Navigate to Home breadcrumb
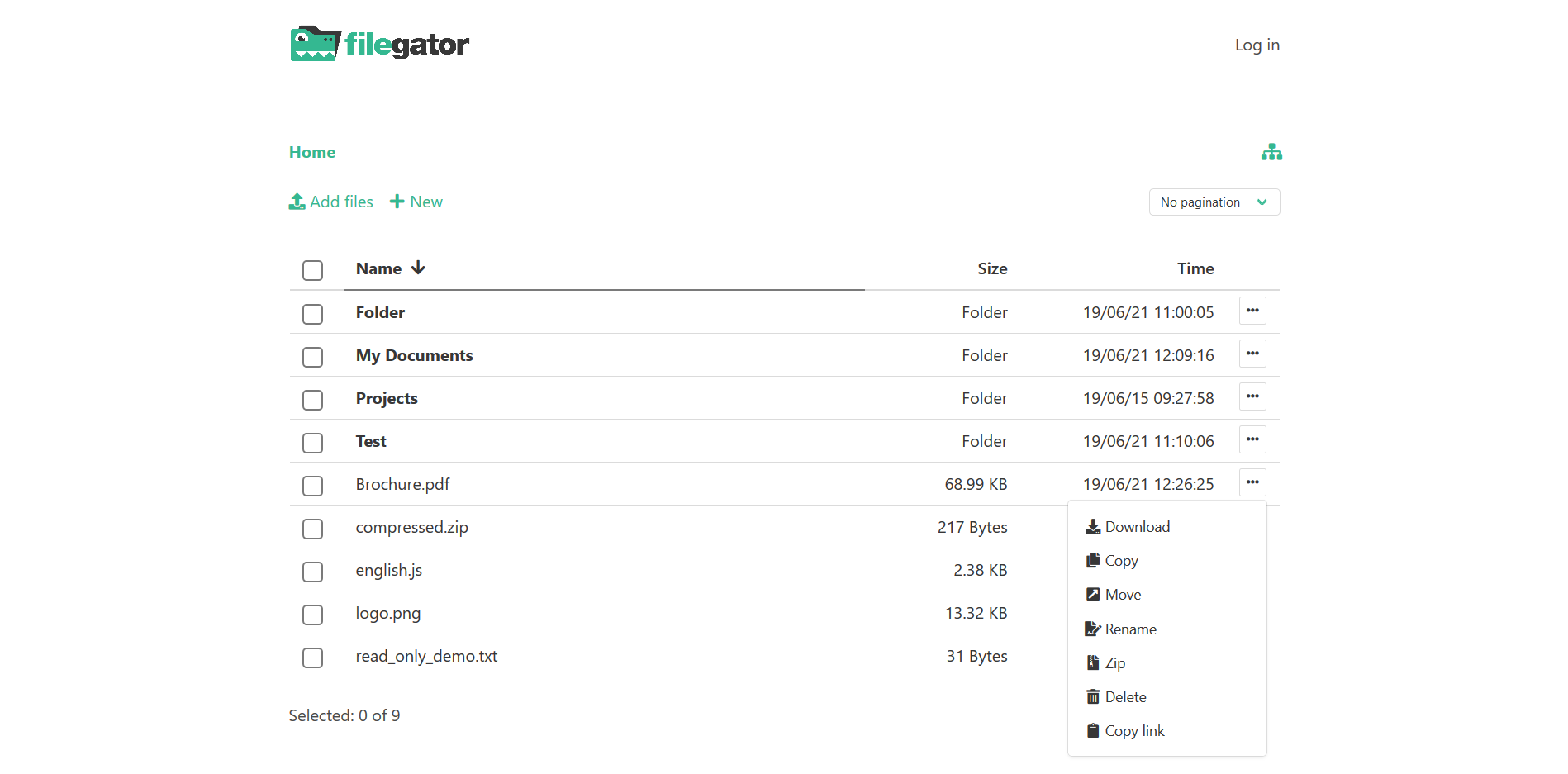 pos(312,152)
